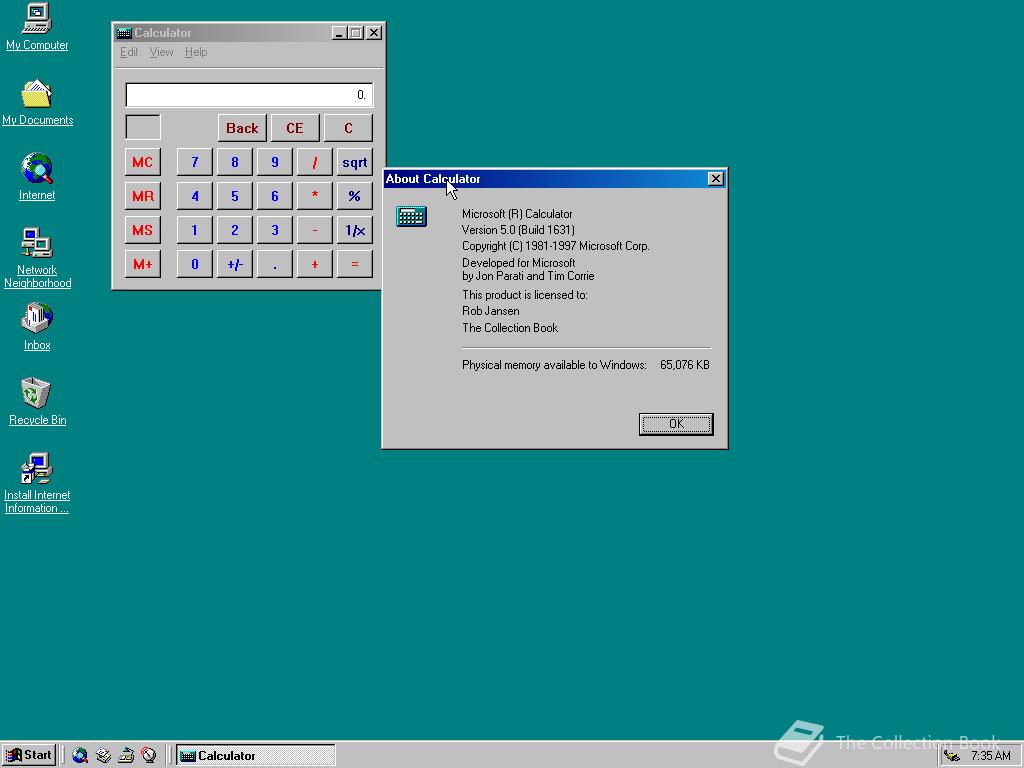The image size is (1024, 768).
Task: Click digit 1 on the calculator
Action: [195, 230]
